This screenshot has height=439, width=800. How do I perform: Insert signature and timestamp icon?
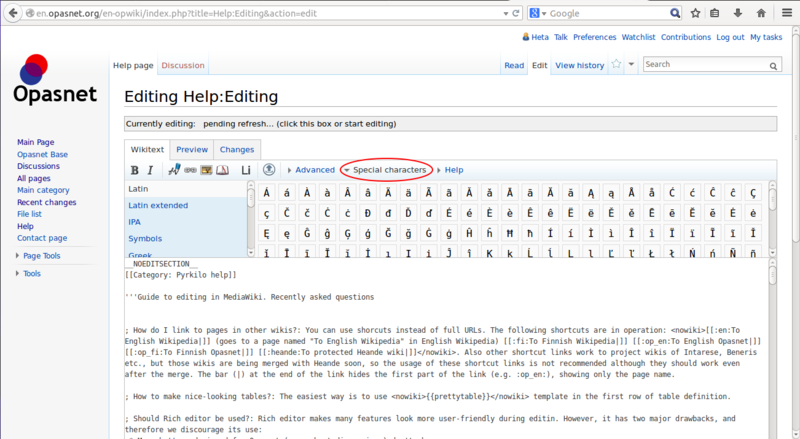174,170
